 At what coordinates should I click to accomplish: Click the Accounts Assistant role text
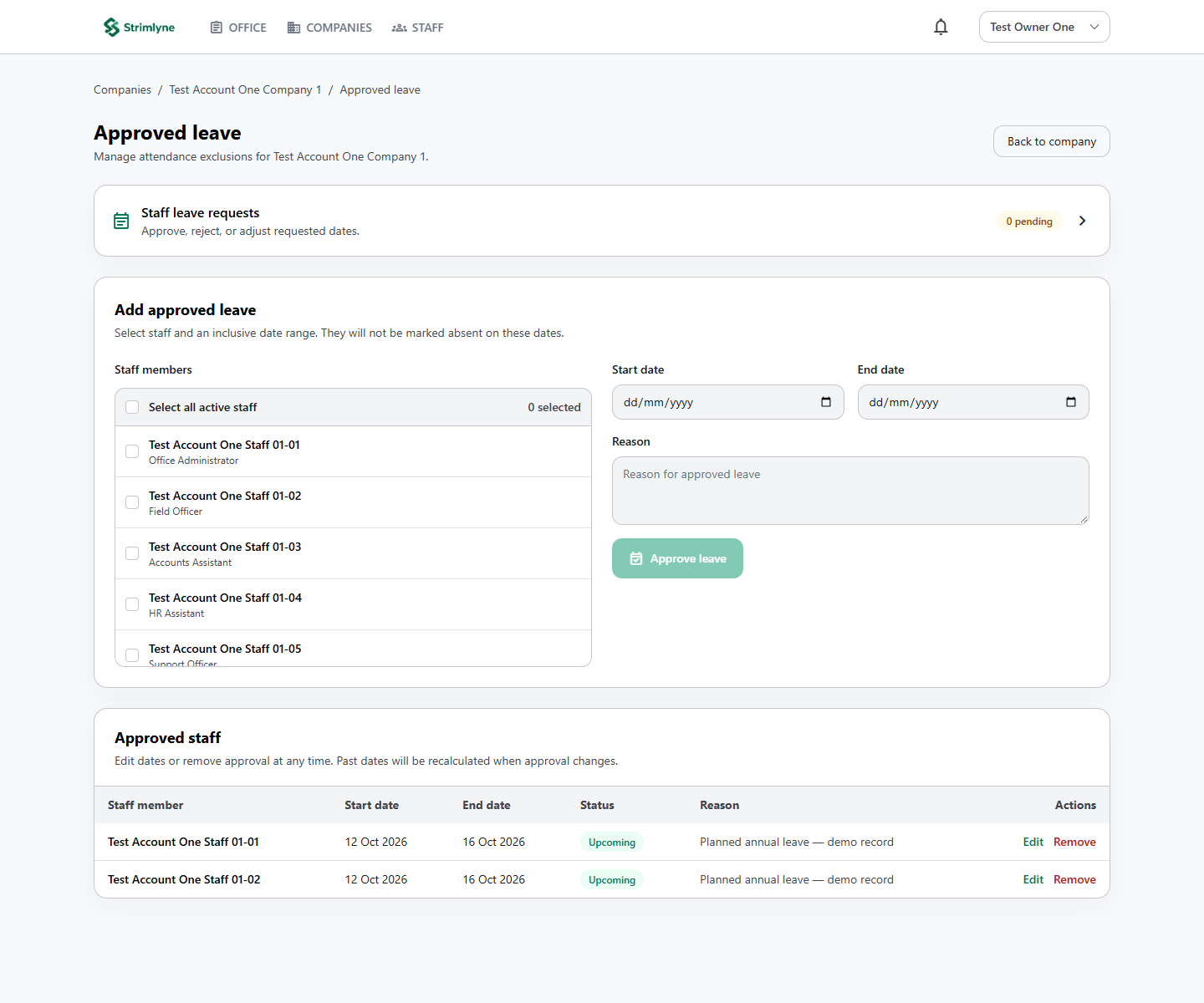pos(190,563)
